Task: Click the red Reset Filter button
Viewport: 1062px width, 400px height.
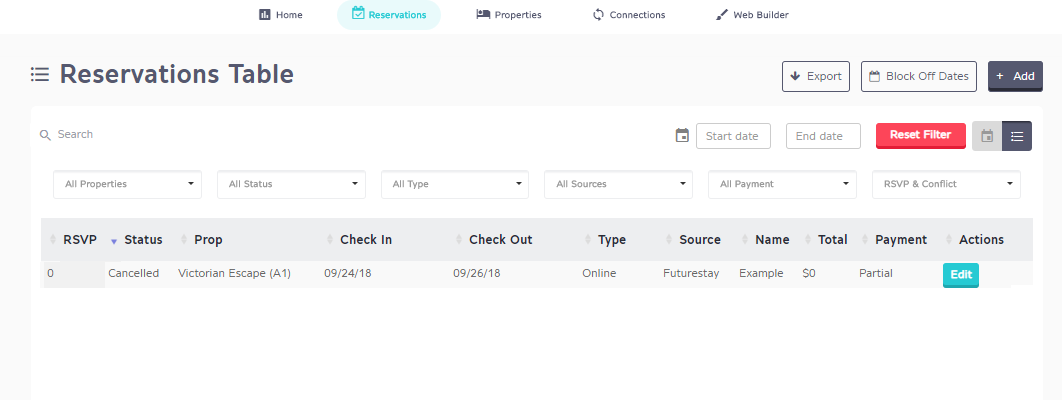Action: click(x=920, y=135)
